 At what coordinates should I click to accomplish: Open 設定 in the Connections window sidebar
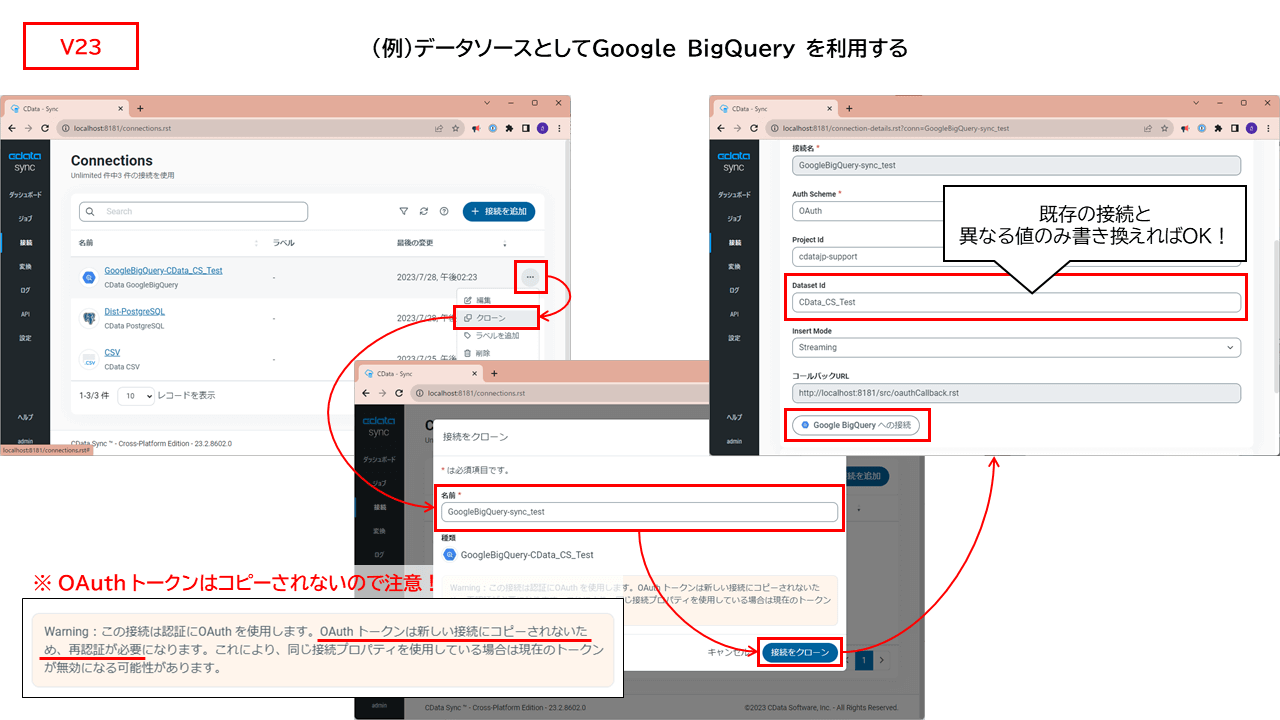[x=24, y=338]
